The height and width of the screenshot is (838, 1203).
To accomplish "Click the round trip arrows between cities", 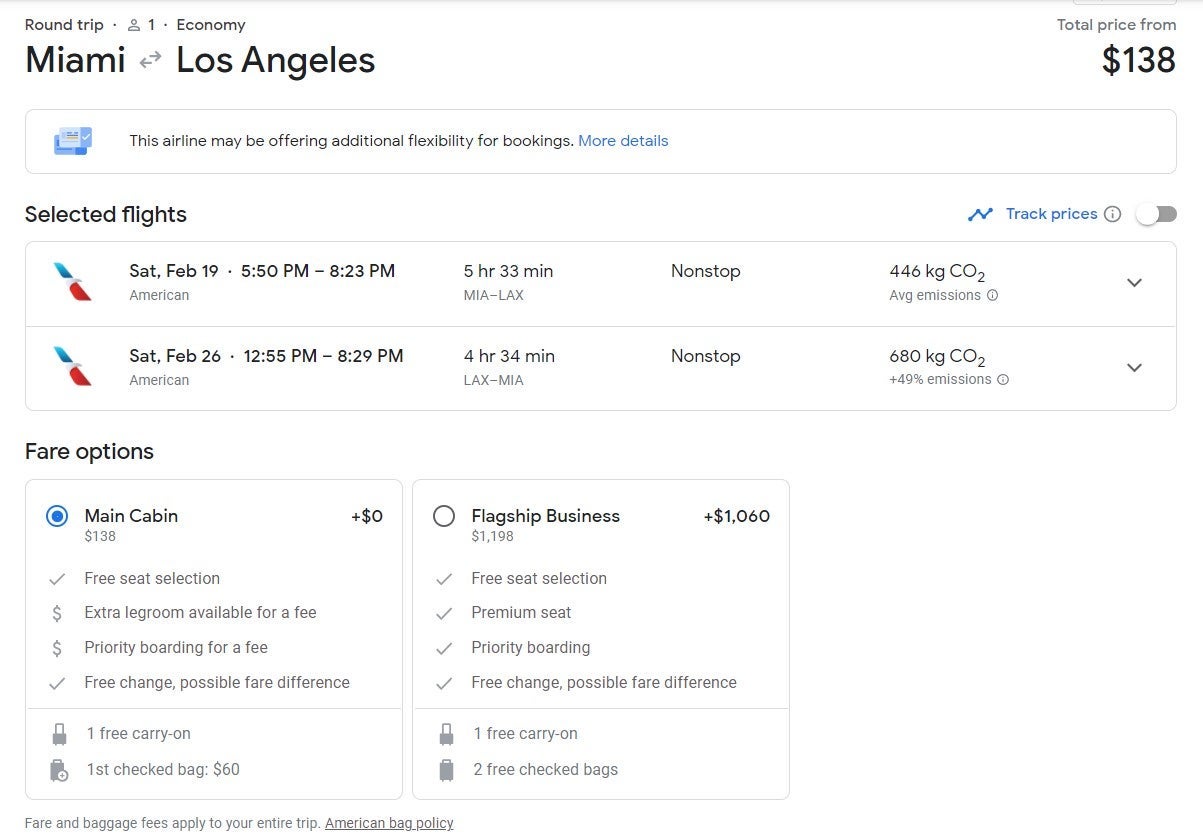I will pyautogui.click(x=150, y=61).
